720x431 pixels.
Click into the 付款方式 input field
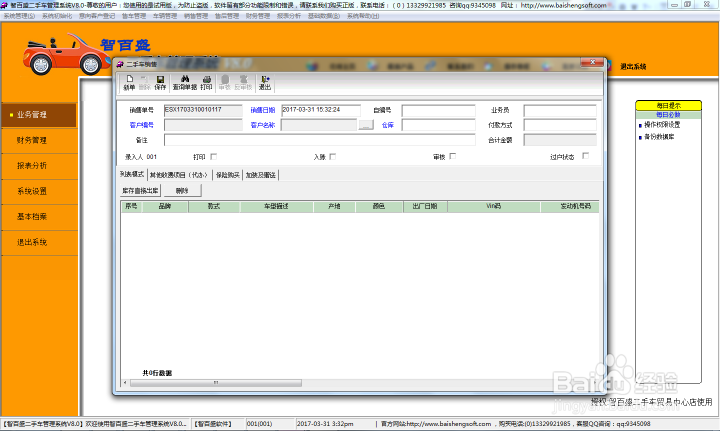click(x=560, y=125)
